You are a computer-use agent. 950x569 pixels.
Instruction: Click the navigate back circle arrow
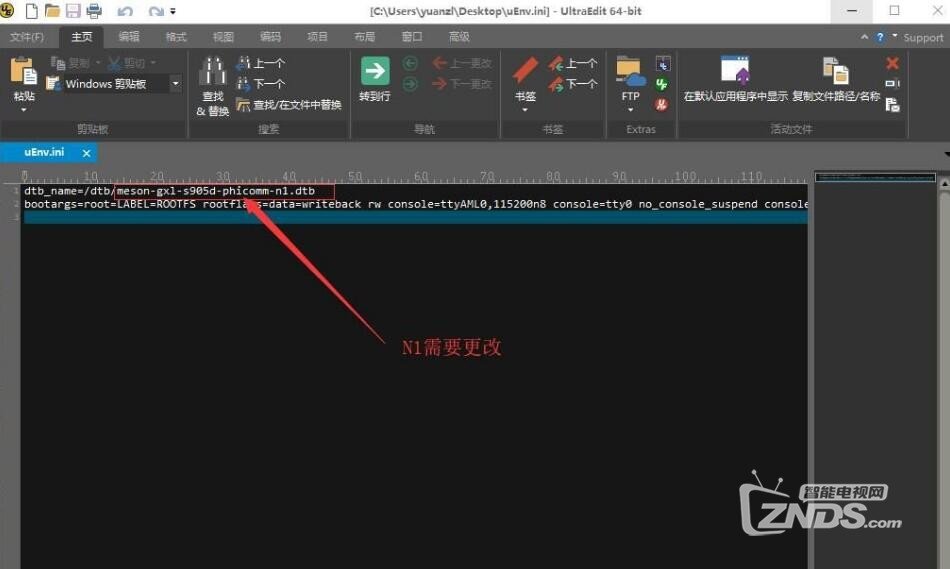coord(410,63)
